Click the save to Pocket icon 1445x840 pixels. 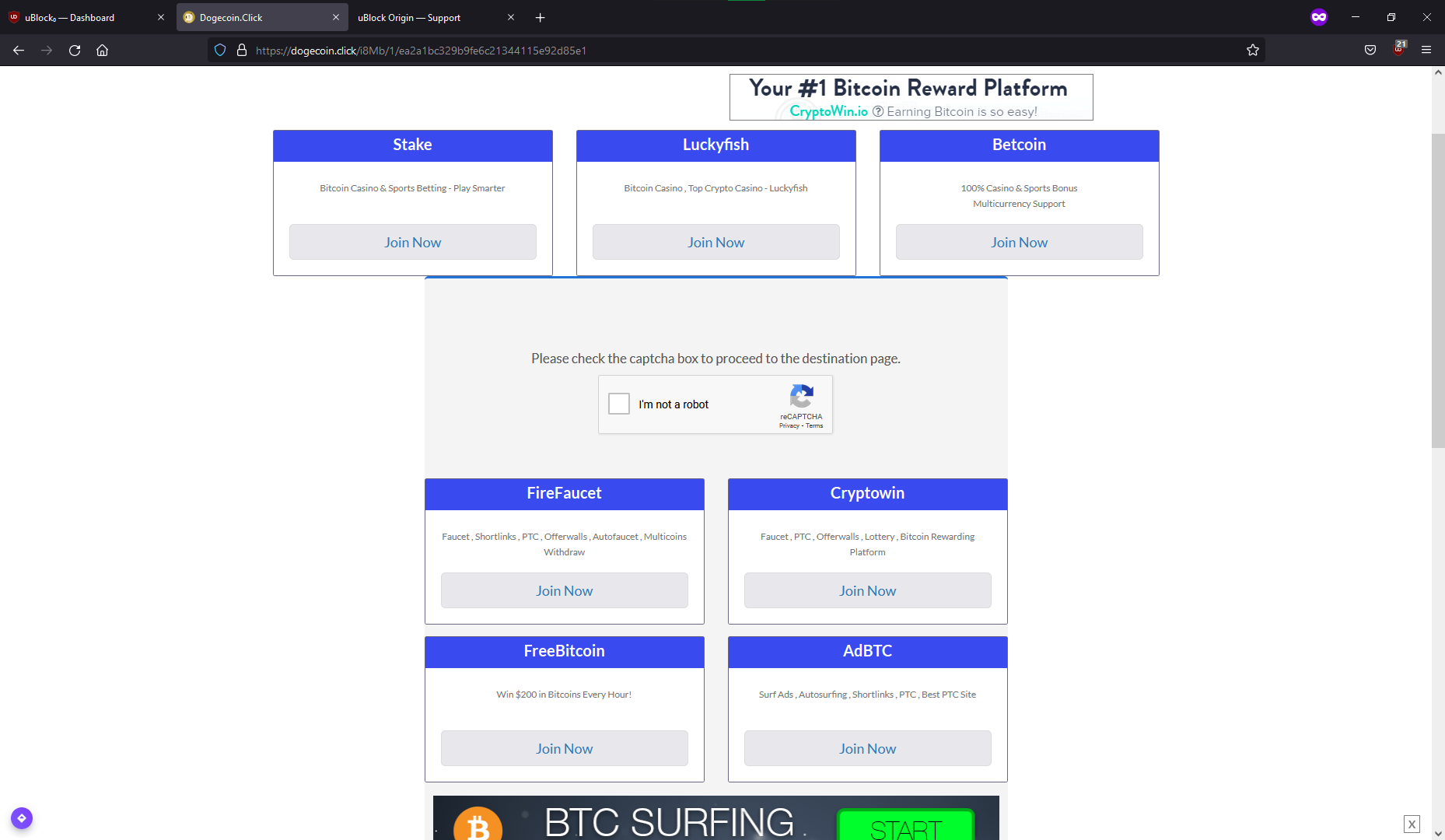(1370, 50)
